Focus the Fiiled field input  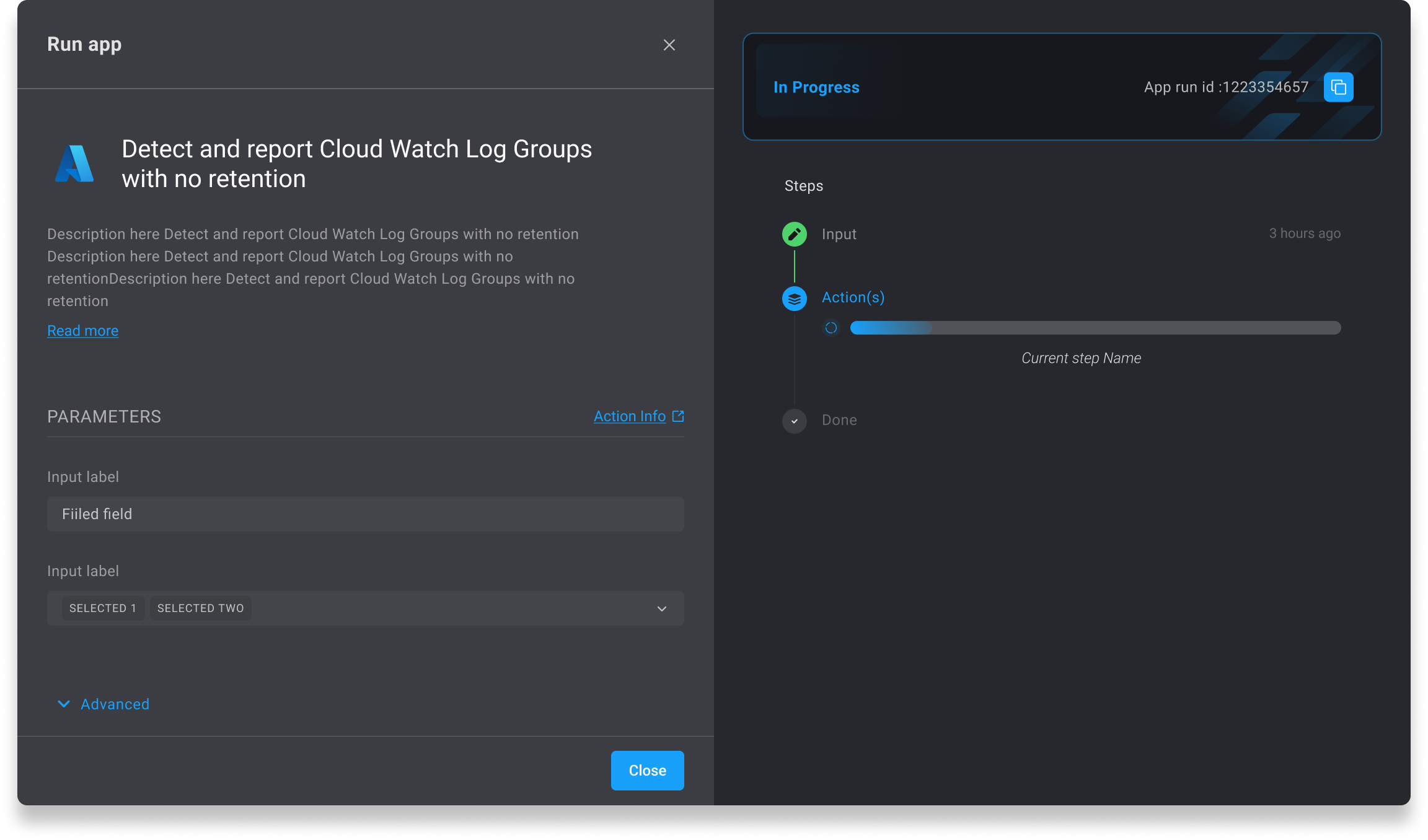[366, 514]
